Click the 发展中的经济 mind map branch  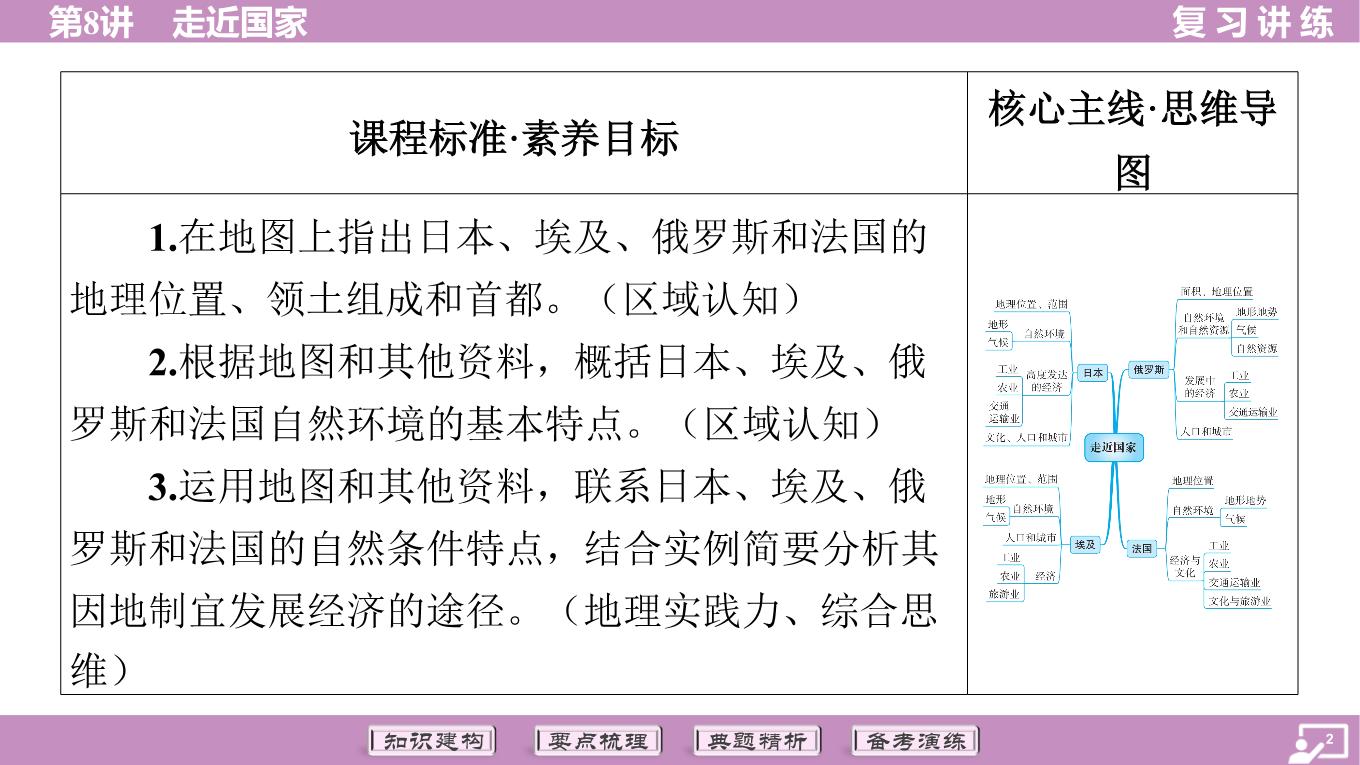(x=1199, y=387)
